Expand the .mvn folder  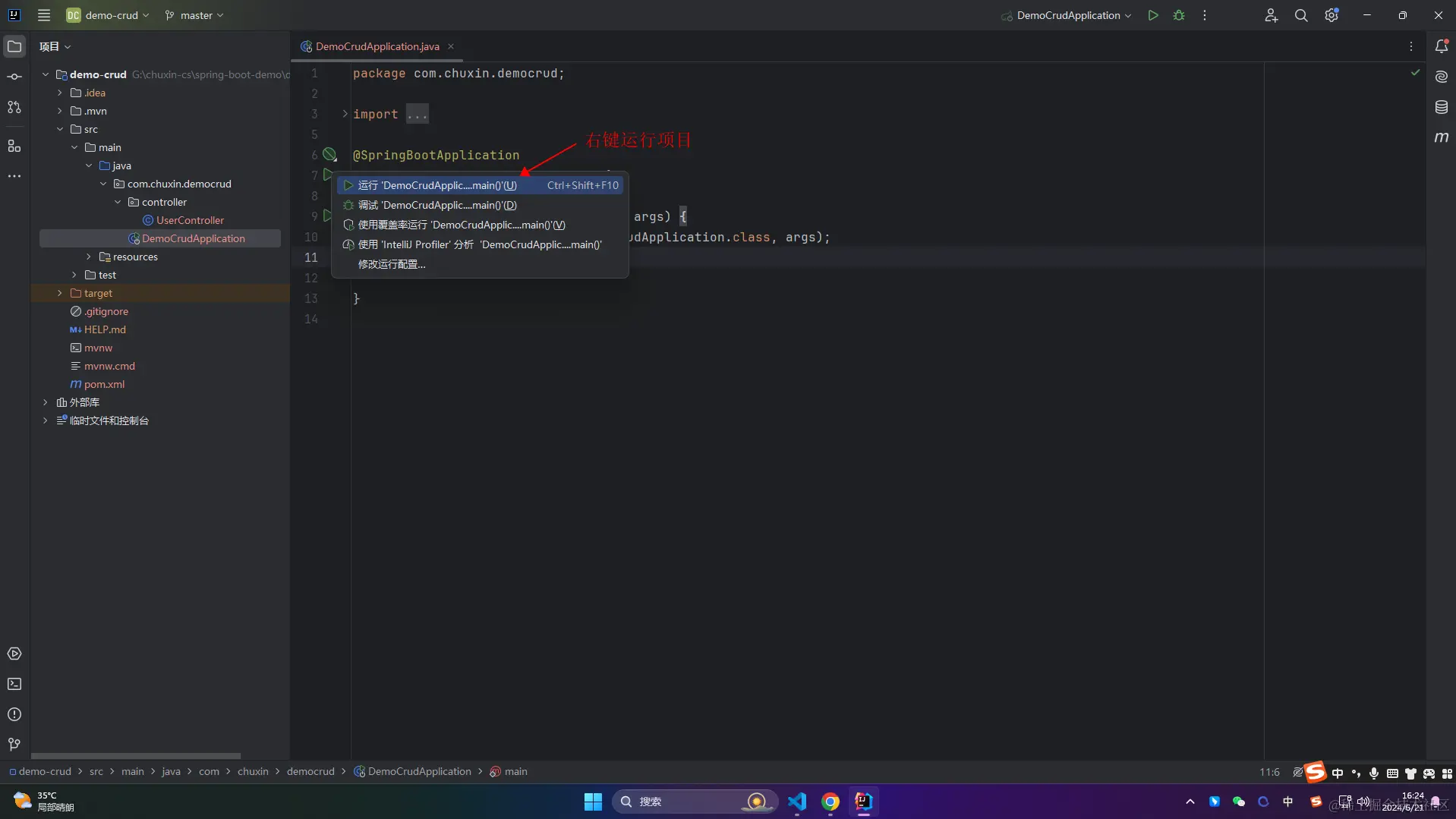tap(60, 111)
